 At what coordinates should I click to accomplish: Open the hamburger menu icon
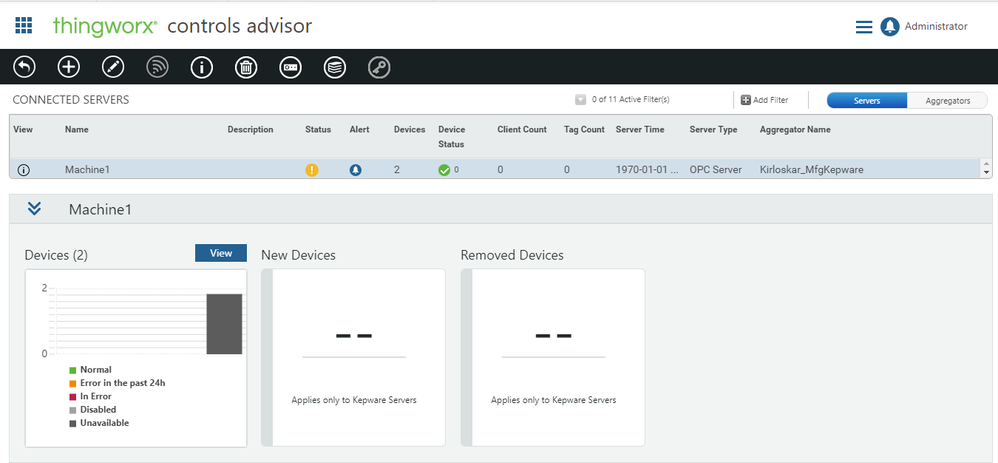point(864,27)
